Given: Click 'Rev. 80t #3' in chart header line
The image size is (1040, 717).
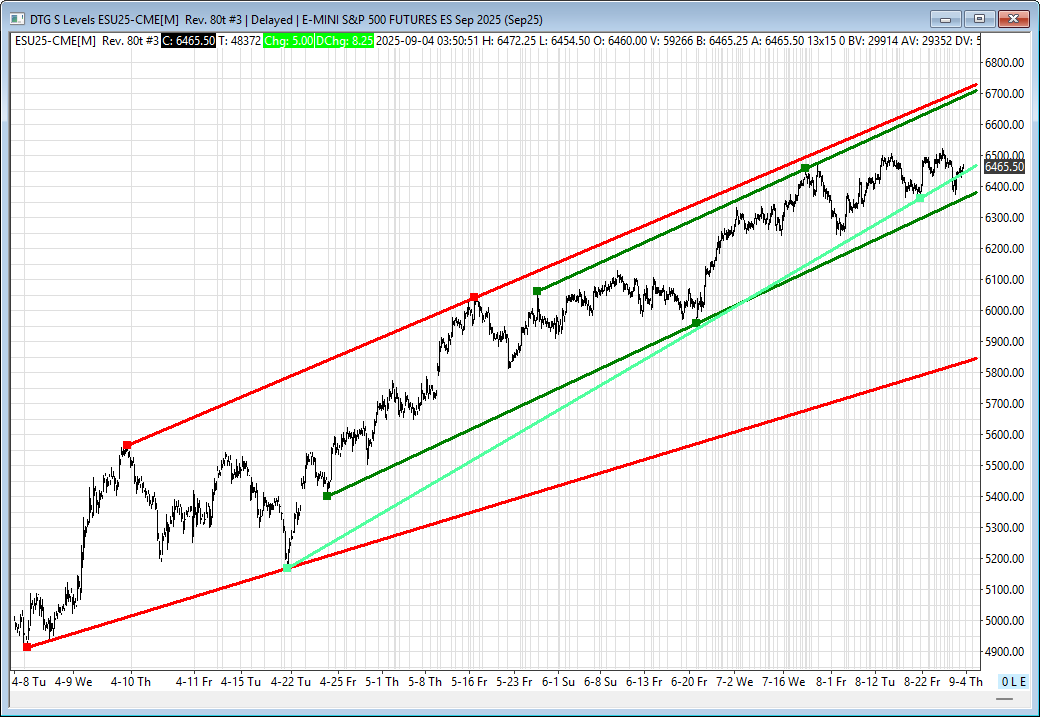Looking at the screenshot, I should point(131,40).
